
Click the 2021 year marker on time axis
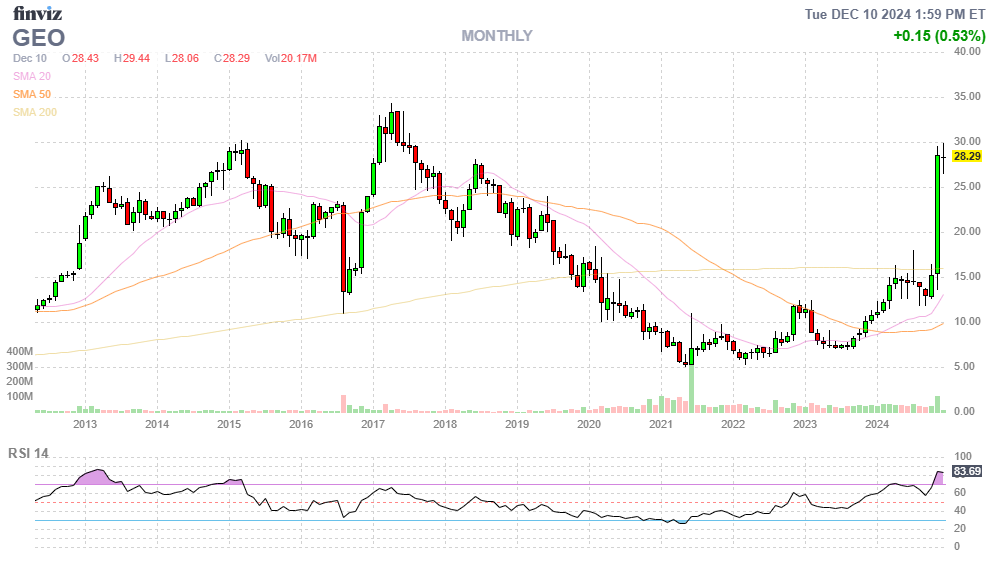coord(661,424)
